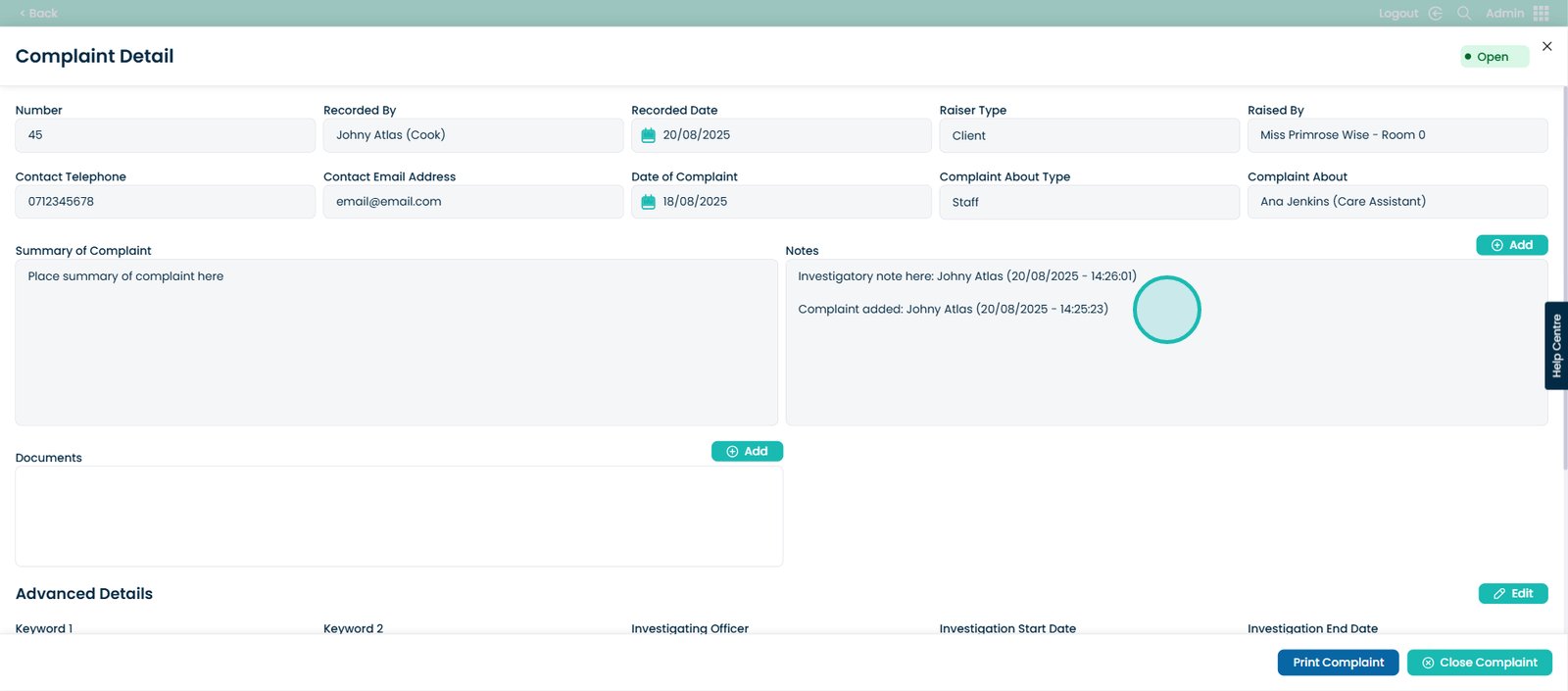Image resolution: width=1568 pixels, height=691 pixels.
Task: Open the Admin menu
Action: pos(1504,14)
